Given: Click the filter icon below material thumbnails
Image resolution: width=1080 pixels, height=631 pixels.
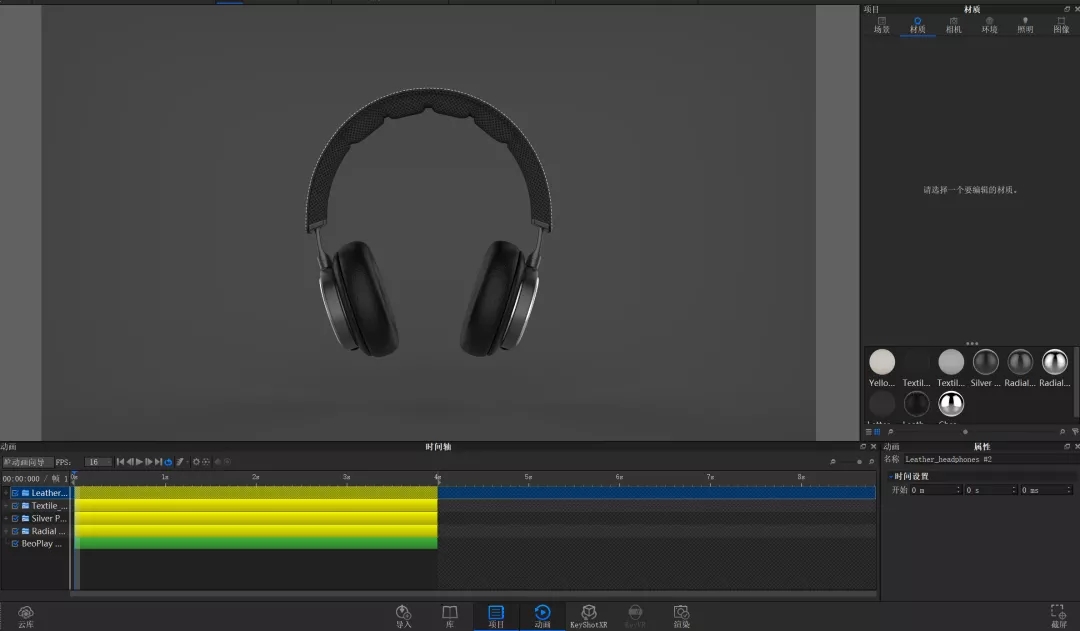Looking at the screenshot, I should coord(1075,432).
